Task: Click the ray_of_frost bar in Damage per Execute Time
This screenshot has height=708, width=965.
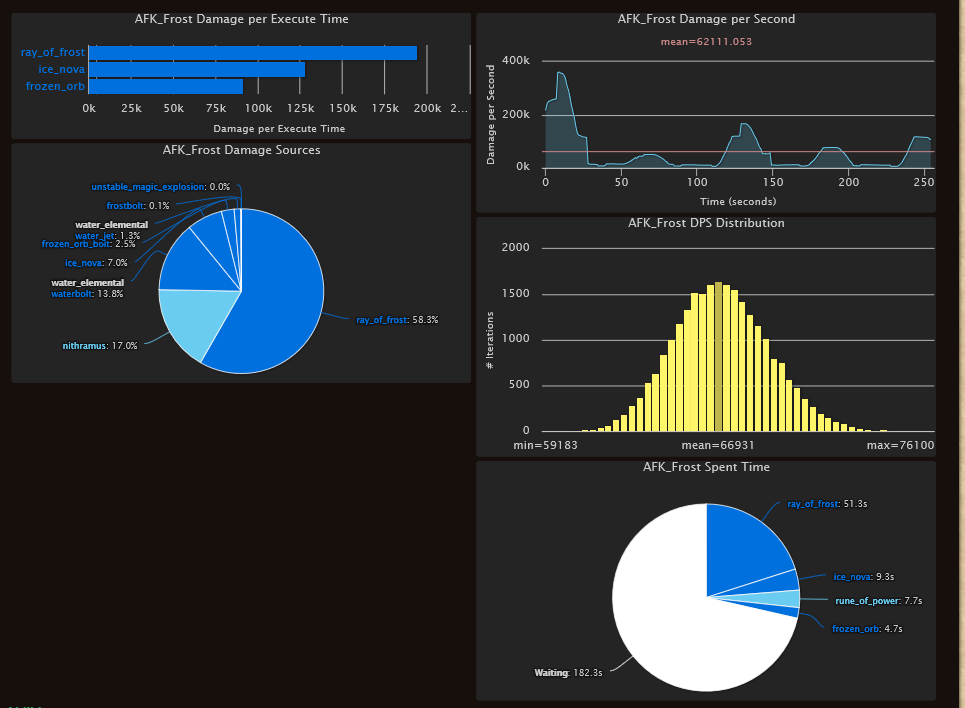Action: point(253,53)
